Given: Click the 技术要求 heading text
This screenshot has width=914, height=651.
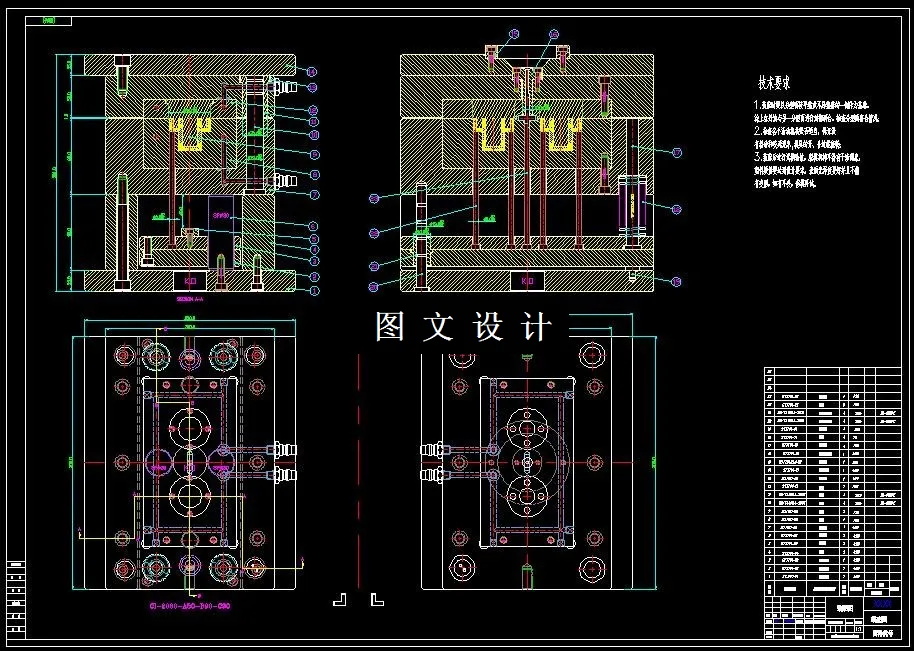Looking at the screenshot, I should [774, 84].
